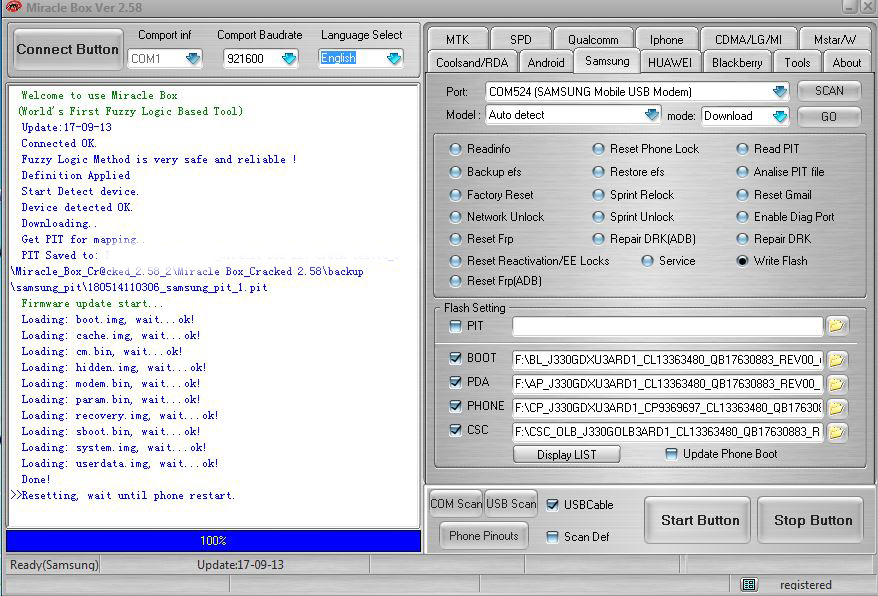Switch to the Qualcomm tab
Image resolution: width=878 pixels, height=596 pixels.
[593, 40]
